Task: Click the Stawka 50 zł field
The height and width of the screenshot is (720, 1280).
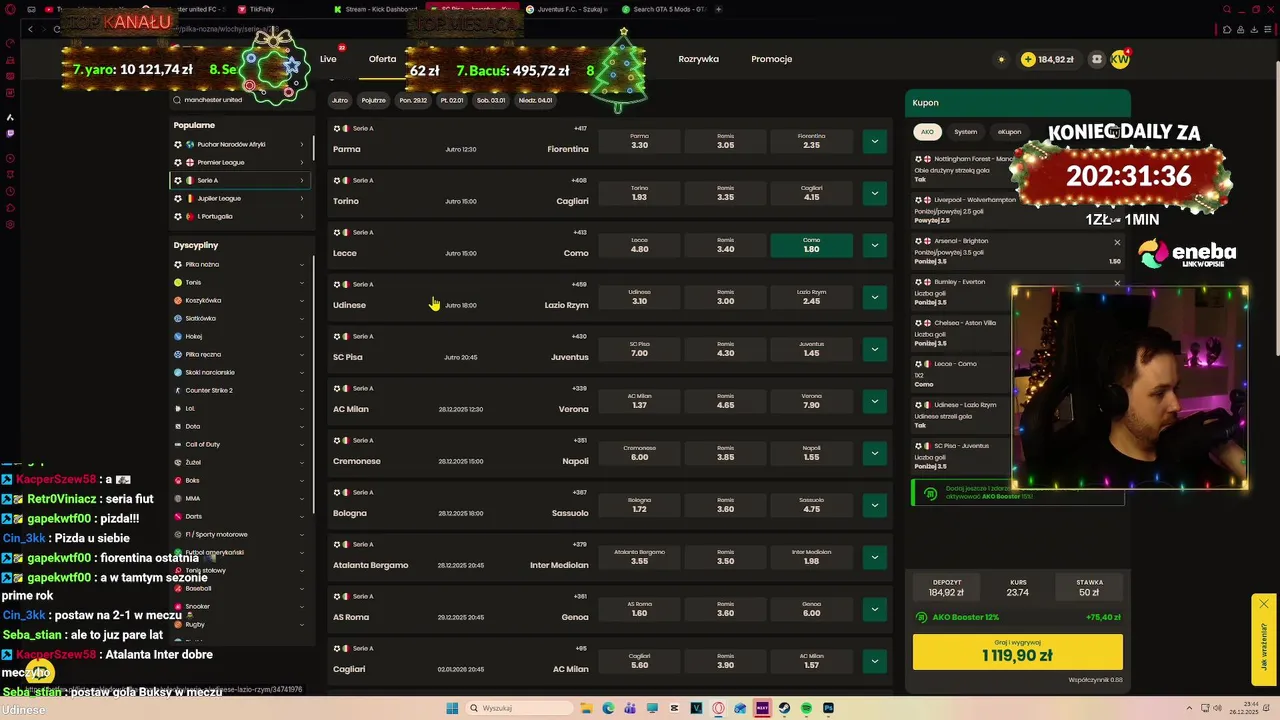Action: point(1089,588)
